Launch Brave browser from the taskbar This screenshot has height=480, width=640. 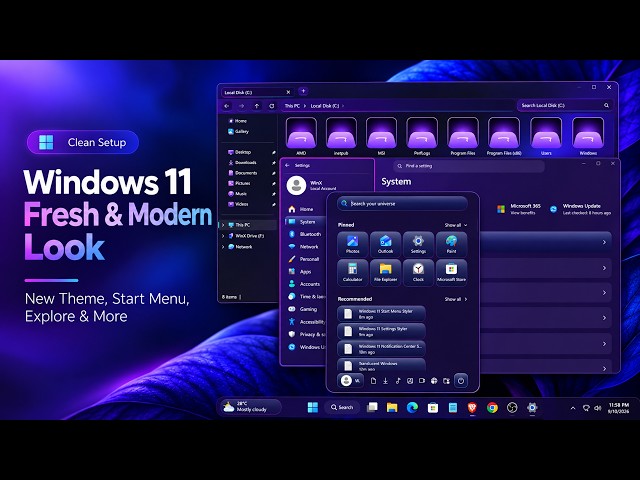coord(472,407)
